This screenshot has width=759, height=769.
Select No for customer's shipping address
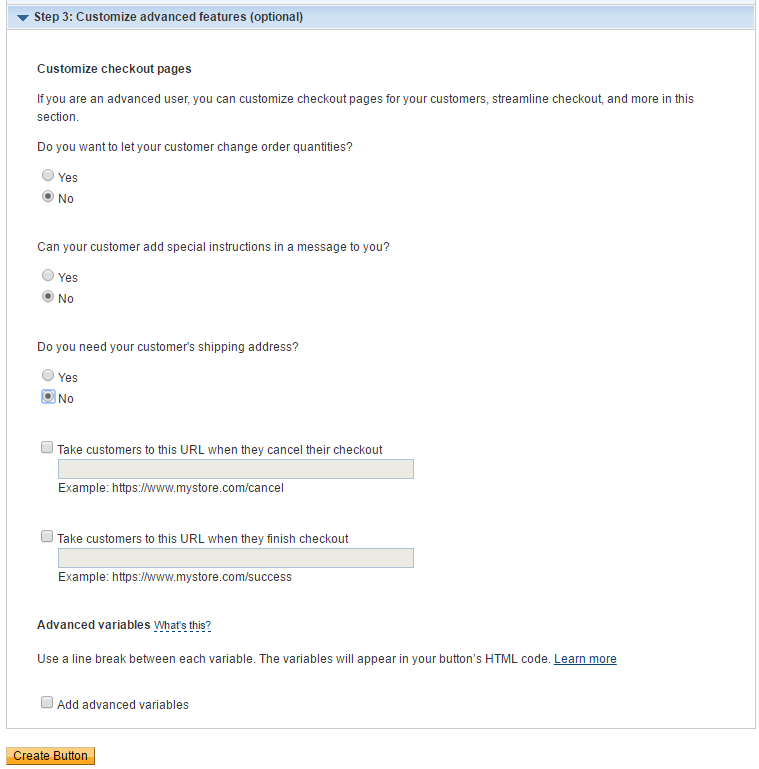[x=48, y=397]
